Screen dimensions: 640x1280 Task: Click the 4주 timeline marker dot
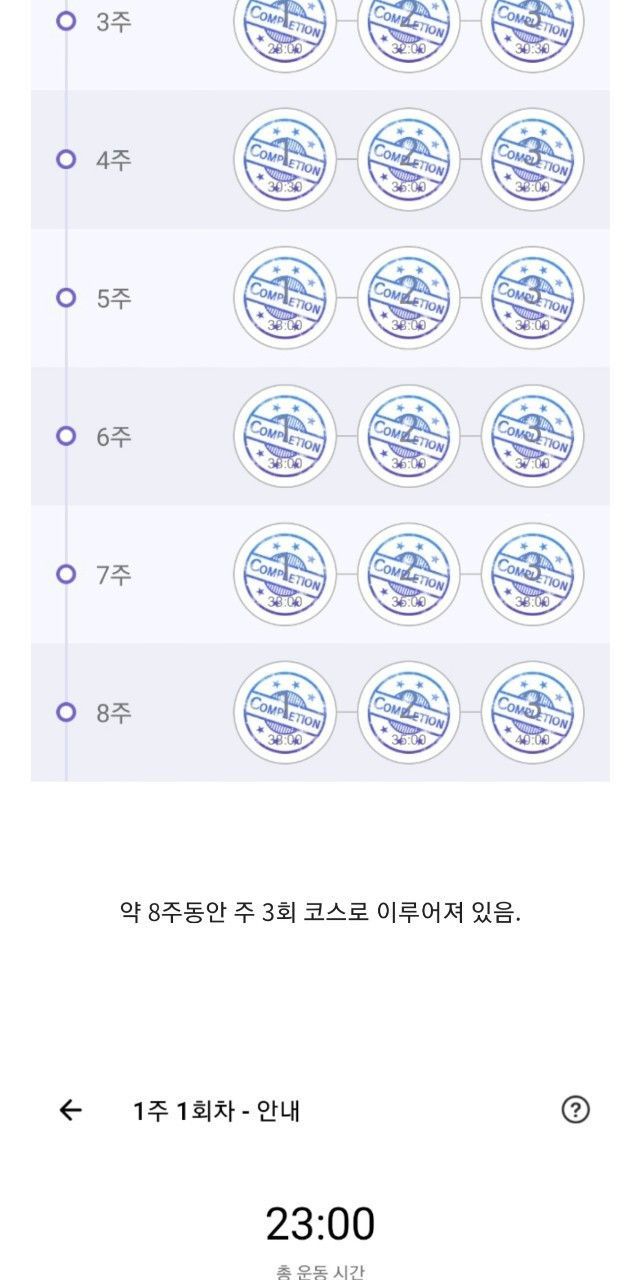pyautogui.click(x=66, y=160)
